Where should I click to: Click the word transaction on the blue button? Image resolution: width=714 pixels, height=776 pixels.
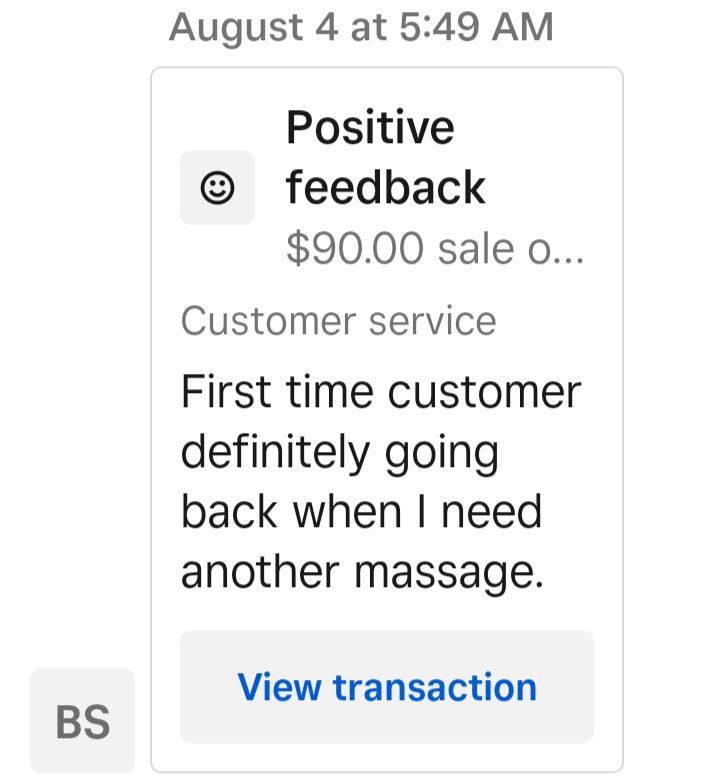(x=435, y=687)
